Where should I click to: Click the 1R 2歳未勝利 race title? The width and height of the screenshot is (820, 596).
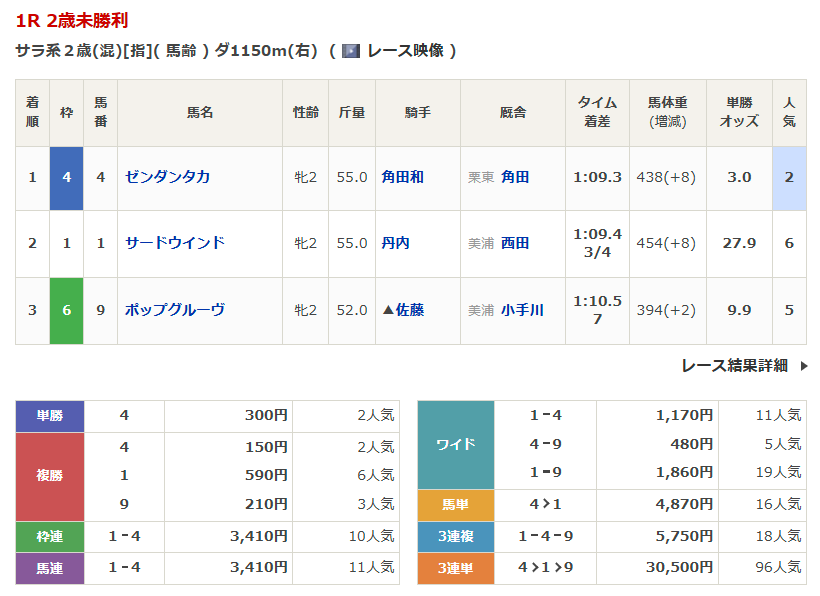click(72, 20)
